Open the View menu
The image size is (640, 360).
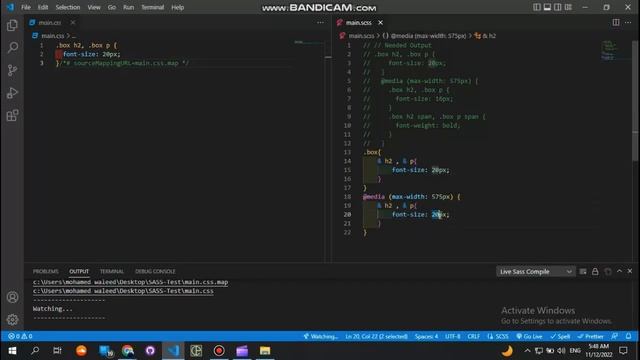point(94,7)
